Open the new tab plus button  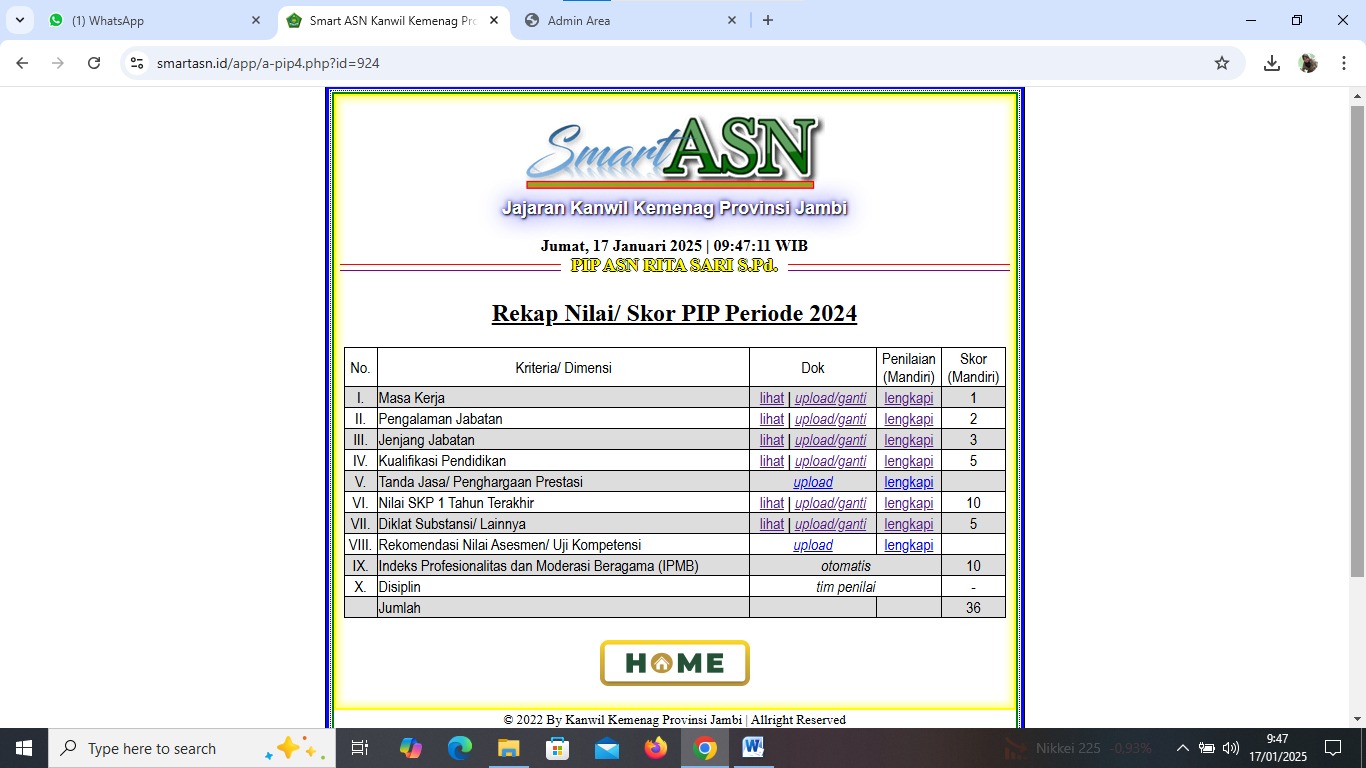tap(768, 20)
